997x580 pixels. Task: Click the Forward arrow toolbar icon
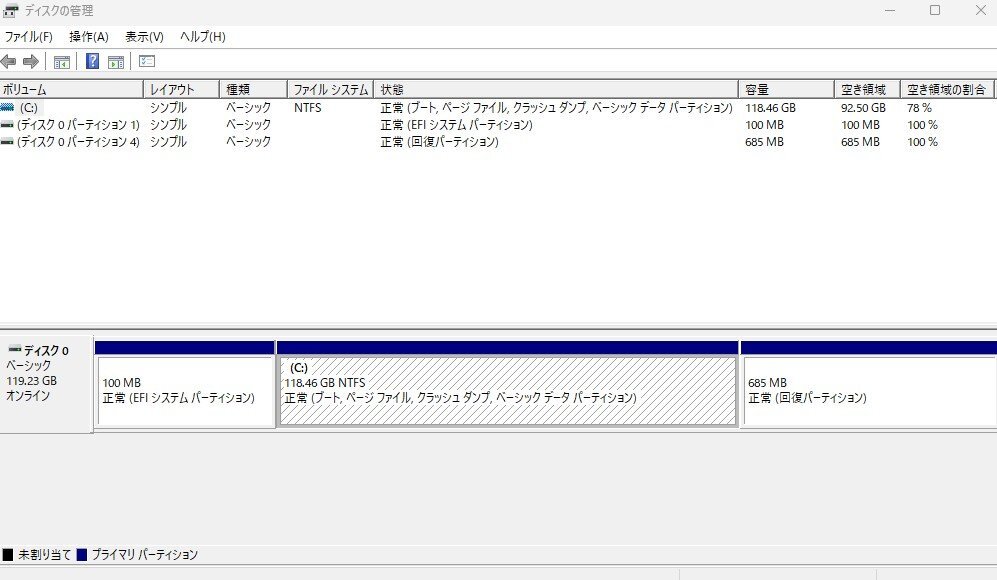[31, 62]
